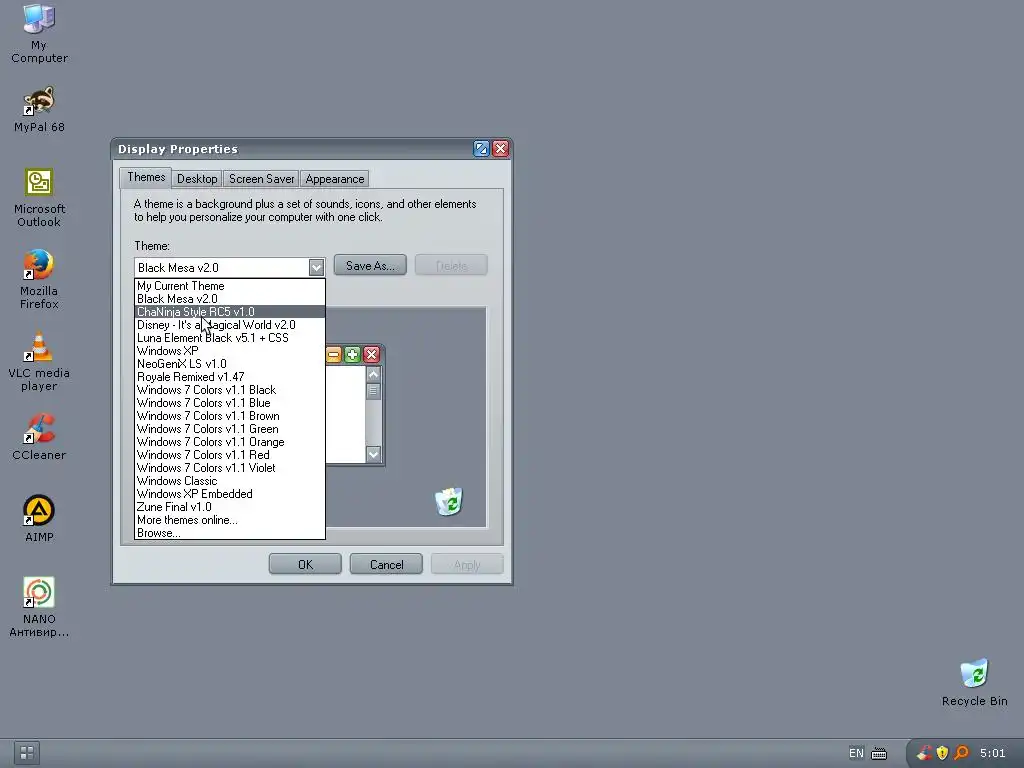Click the EN language indicator

coord(856,753)
